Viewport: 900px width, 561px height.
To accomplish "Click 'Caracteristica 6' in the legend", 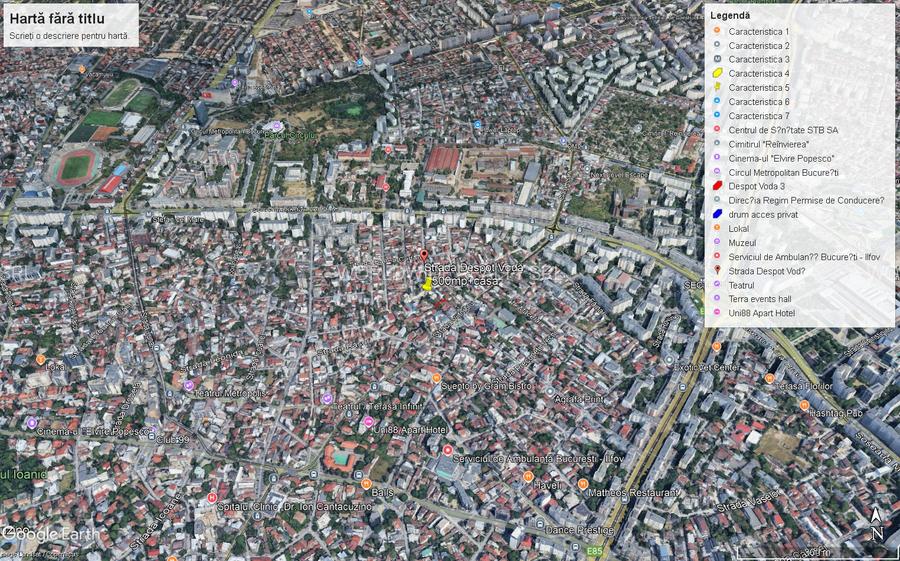I will 759,102.
